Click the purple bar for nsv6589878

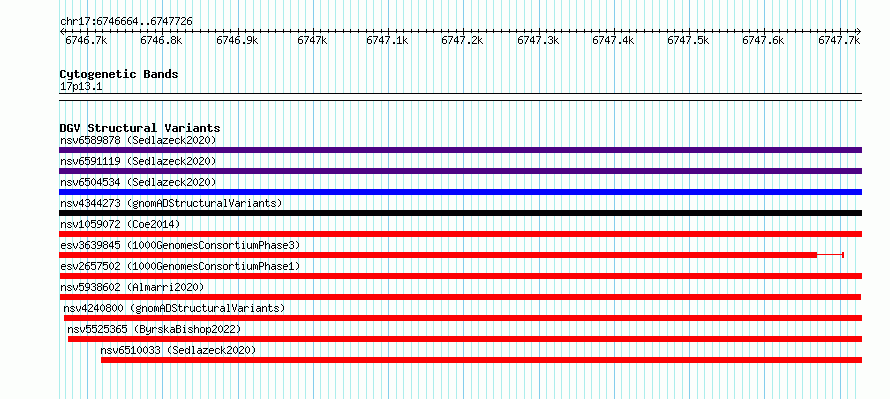(x=460, y=150)
